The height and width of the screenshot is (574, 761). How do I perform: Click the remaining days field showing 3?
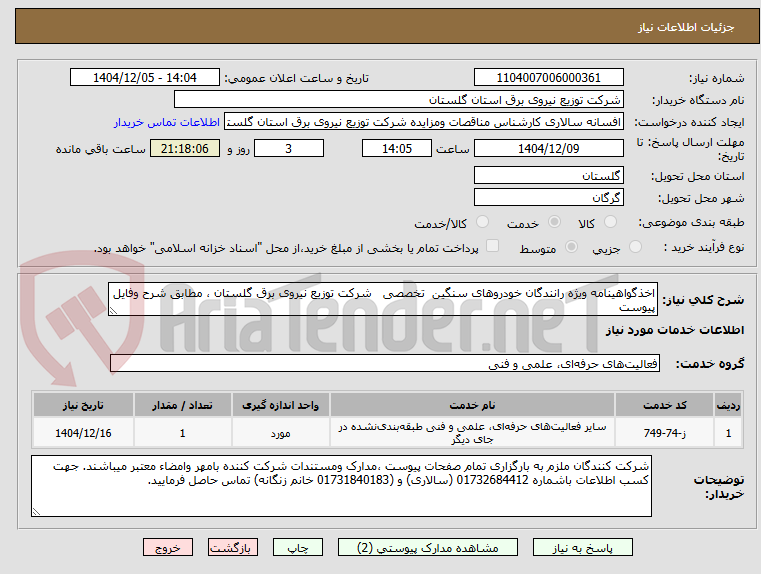tap(289, 148)
